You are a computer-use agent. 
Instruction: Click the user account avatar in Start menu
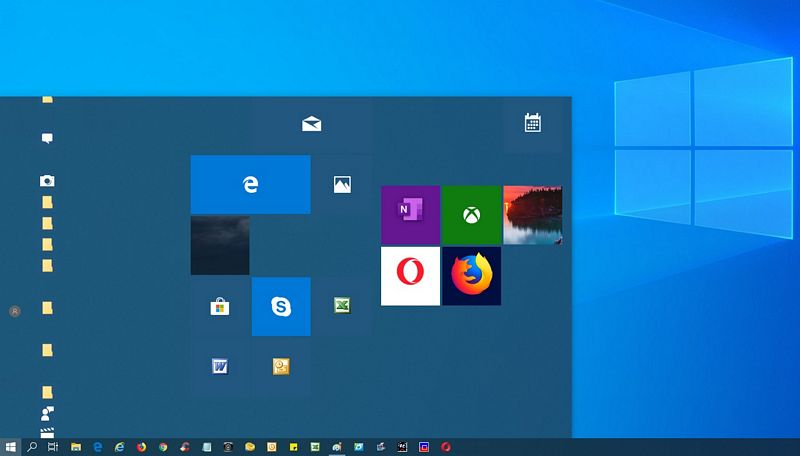(15, 311)
